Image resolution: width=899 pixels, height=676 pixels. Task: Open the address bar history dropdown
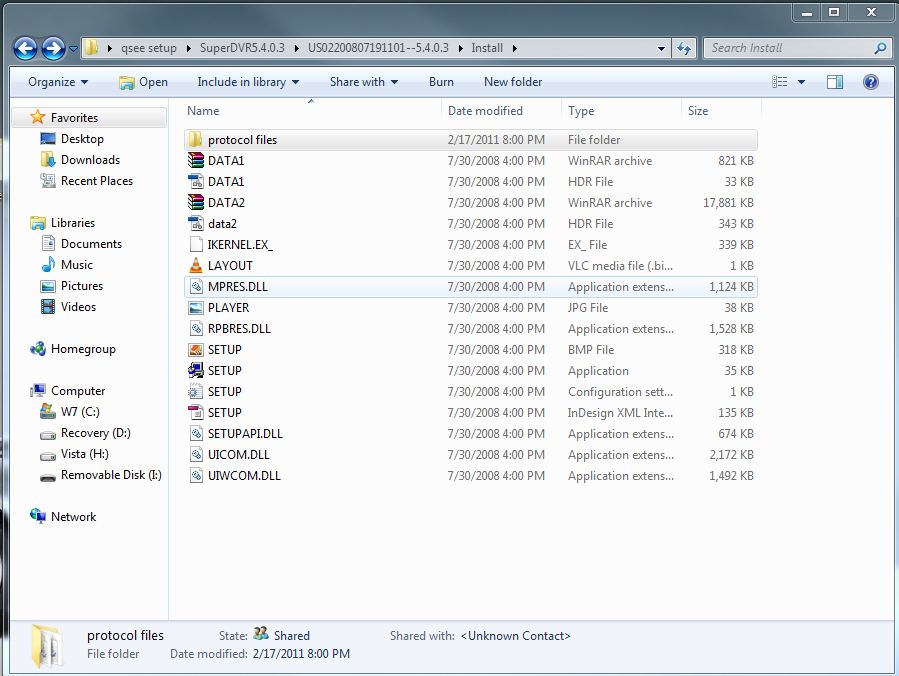pos(661,48)
